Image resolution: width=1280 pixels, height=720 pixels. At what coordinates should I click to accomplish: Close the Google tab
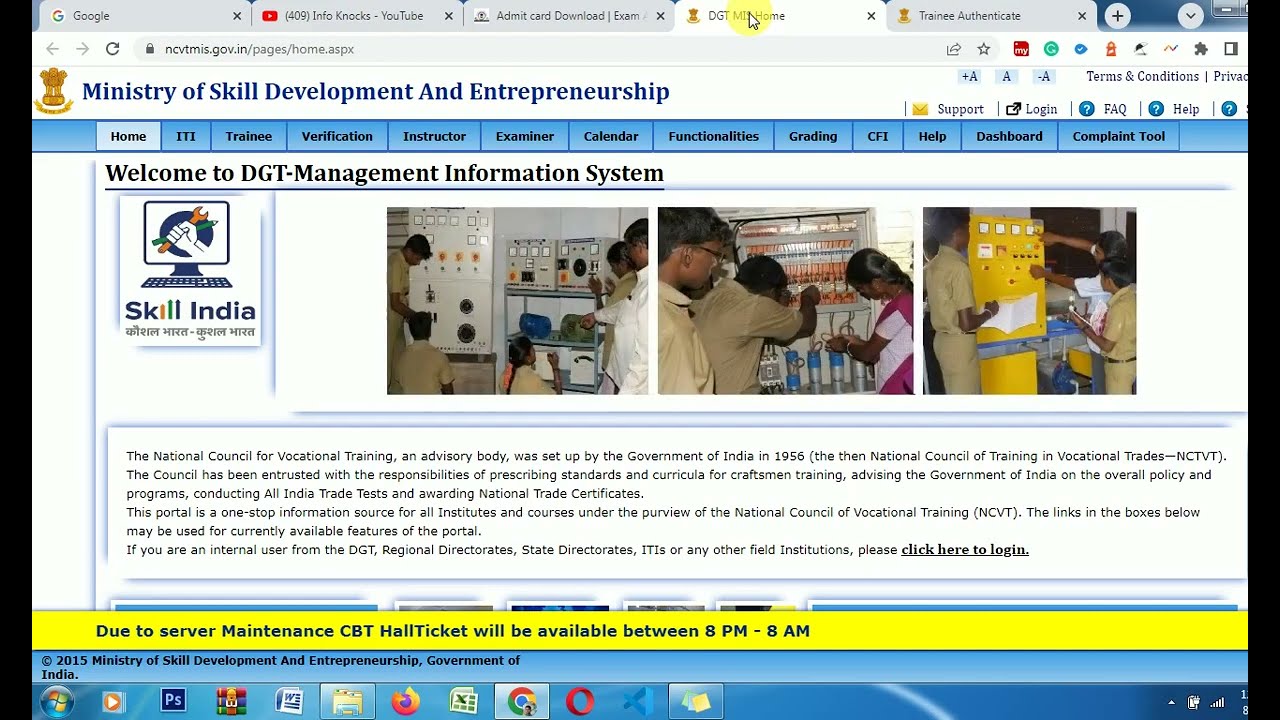tap(237, 16)
